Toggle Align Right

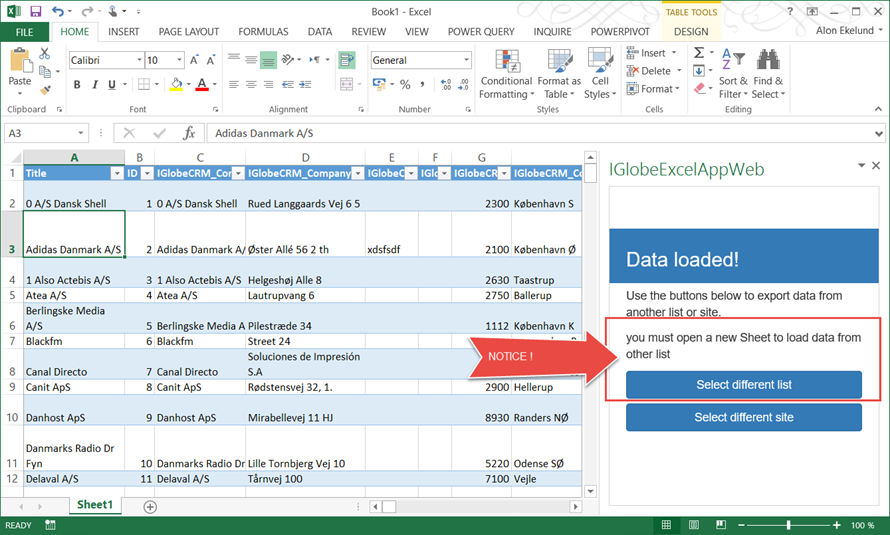pos(268,85)
